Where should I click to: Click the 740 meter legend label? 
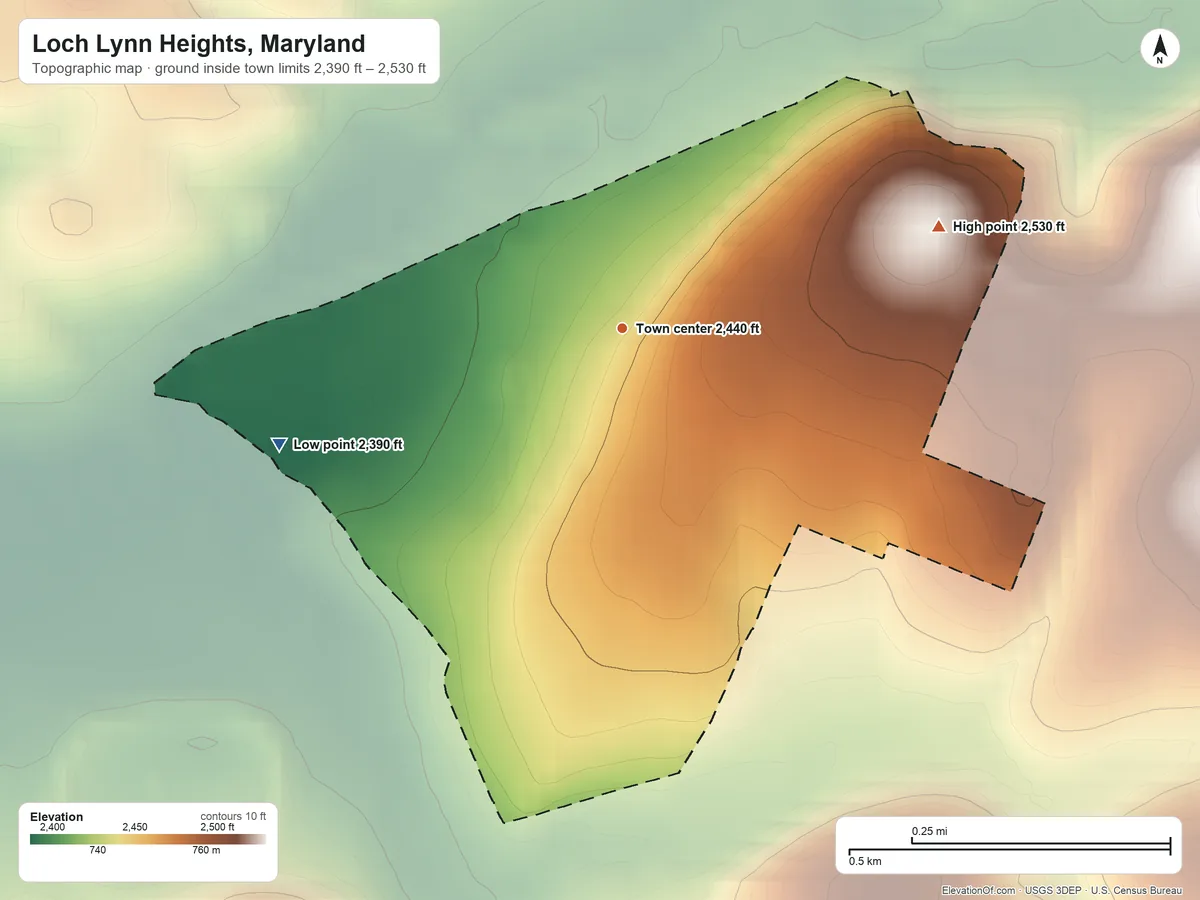pyautogui.click(x=97, y=851)
